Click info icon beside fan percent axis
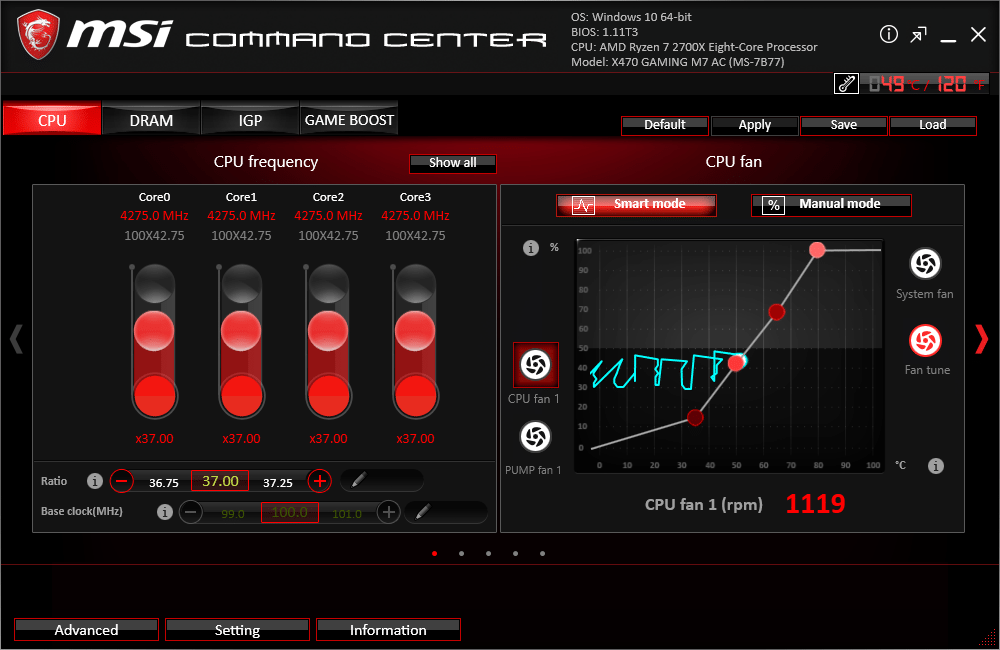This screenshot has height=650, width=1000. pyautogui.click(x=531, y=247)
